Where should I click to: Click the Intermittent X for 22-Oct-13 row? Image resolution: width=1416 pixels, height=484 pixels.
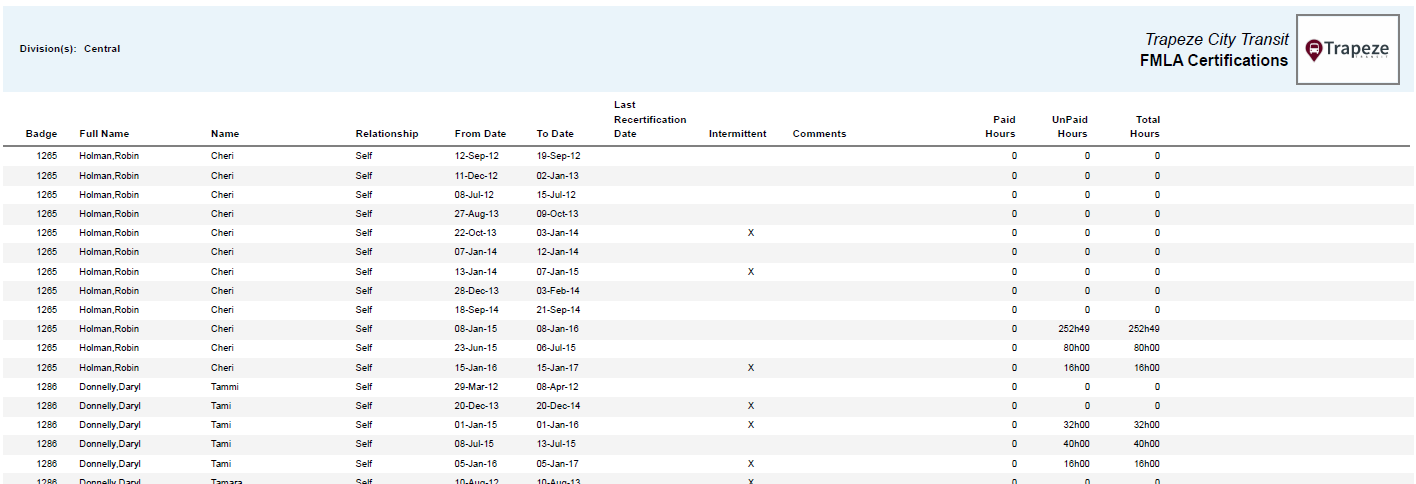coord(751,233)
